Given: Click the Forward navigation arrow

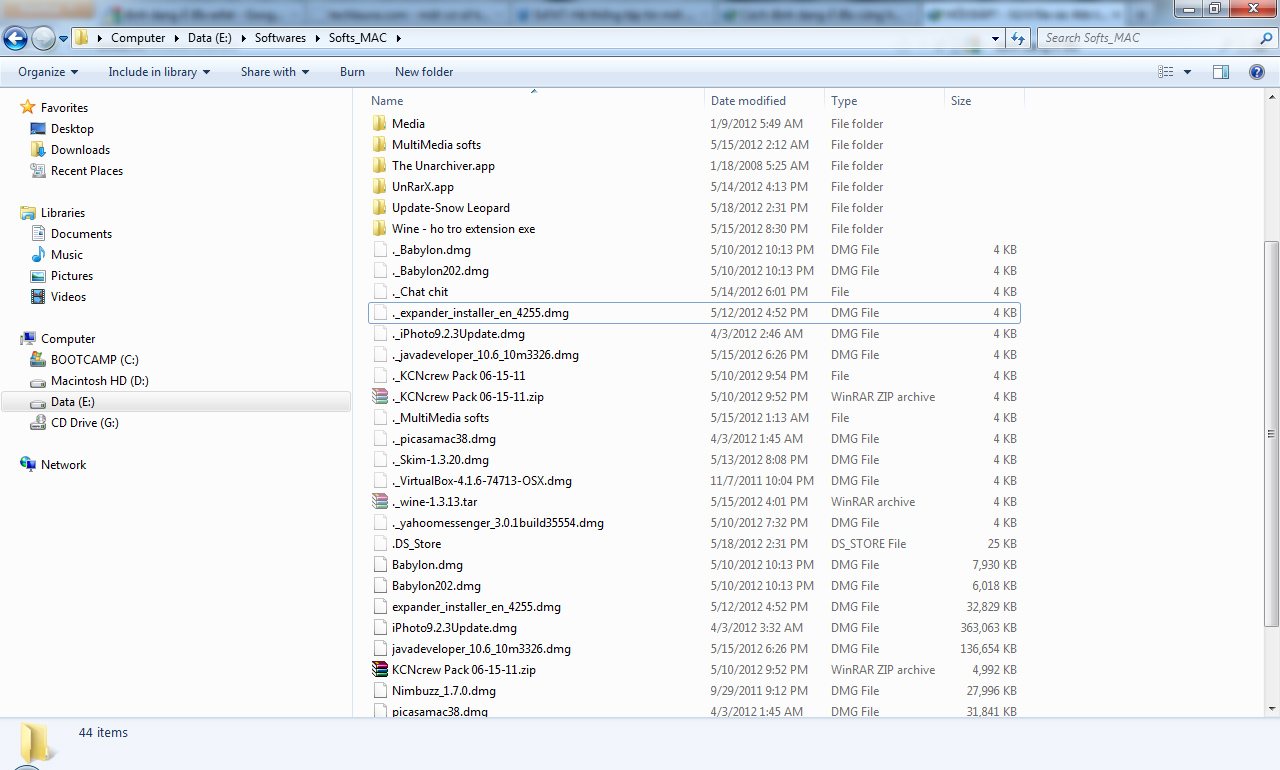Looking at the screenshot, I should pos(43,38).
